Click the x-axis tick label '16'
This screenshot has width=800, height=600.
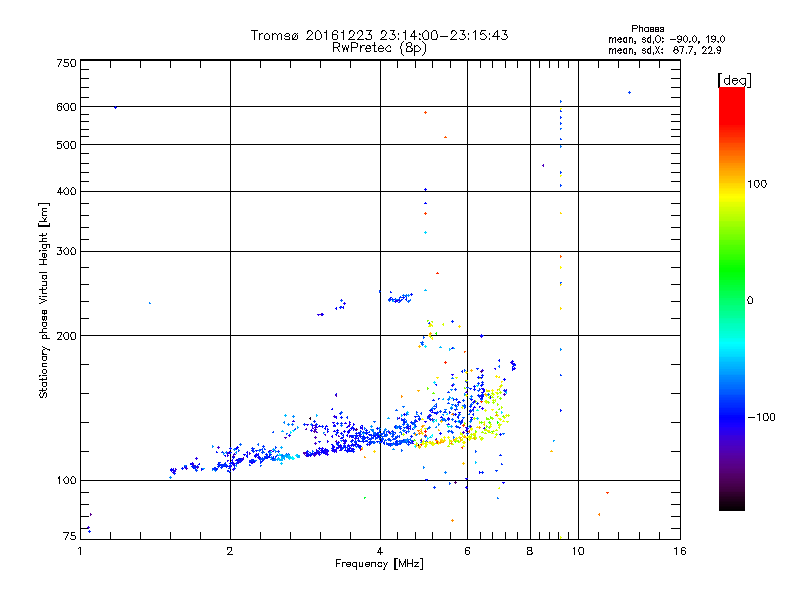(680, 551)
